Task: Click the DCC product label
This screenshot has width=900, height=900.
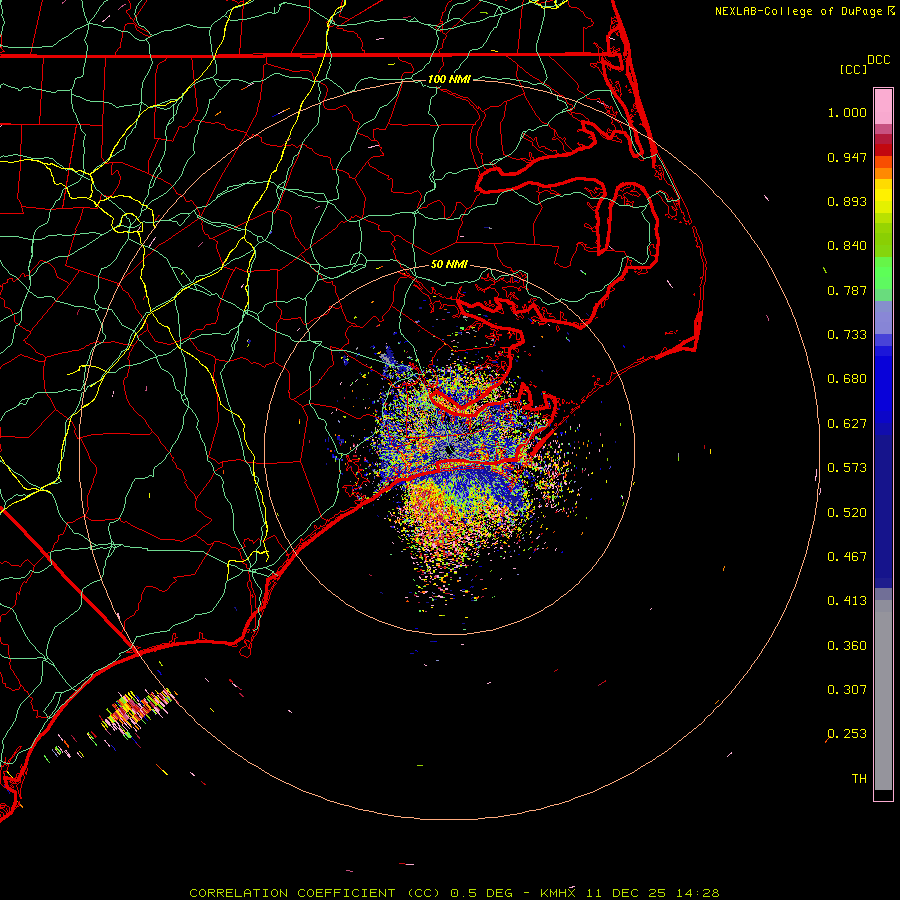Action: [x=878, y=60]
